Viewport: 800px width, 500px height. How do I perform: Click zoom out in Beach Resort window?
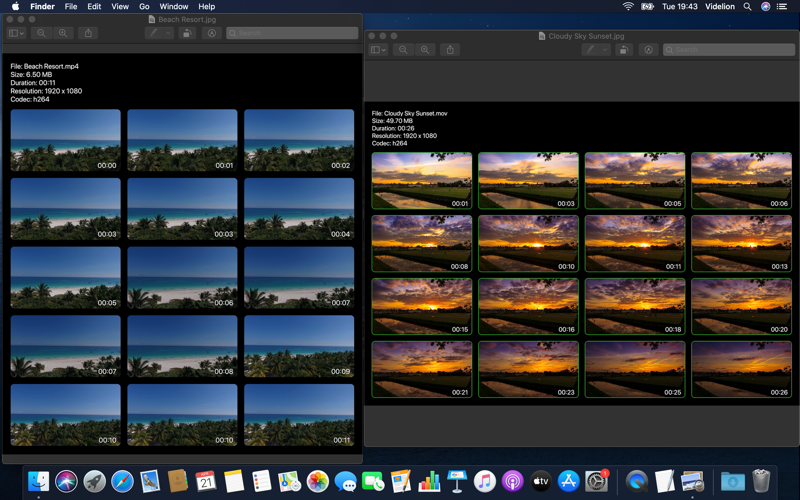[x=41, y=33]
